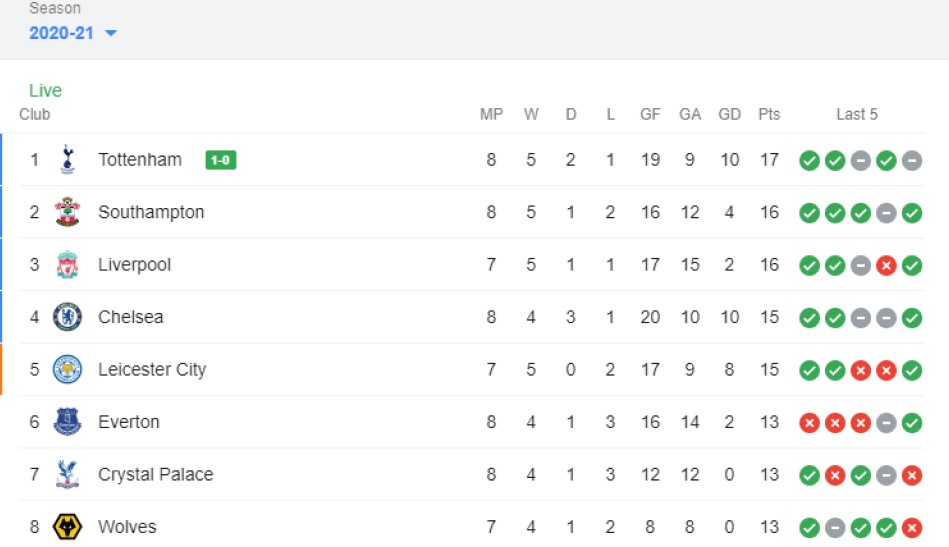Image resolution: width=949 pixels, height=547 pixels.
Task: Open the Southampton team name link
Action: (151, 212)
